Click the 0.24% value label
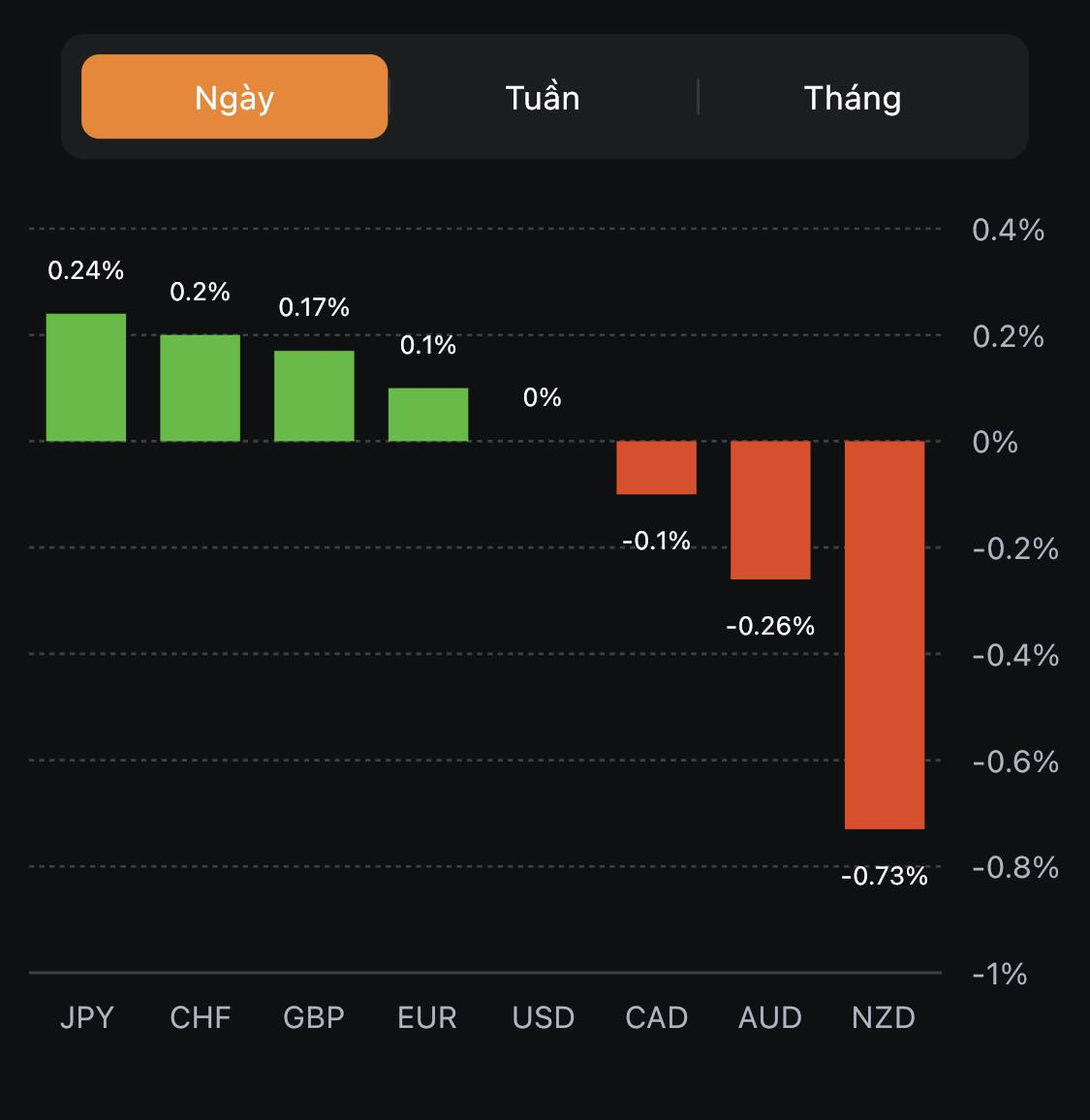1090x1120 pixels. 86,270
